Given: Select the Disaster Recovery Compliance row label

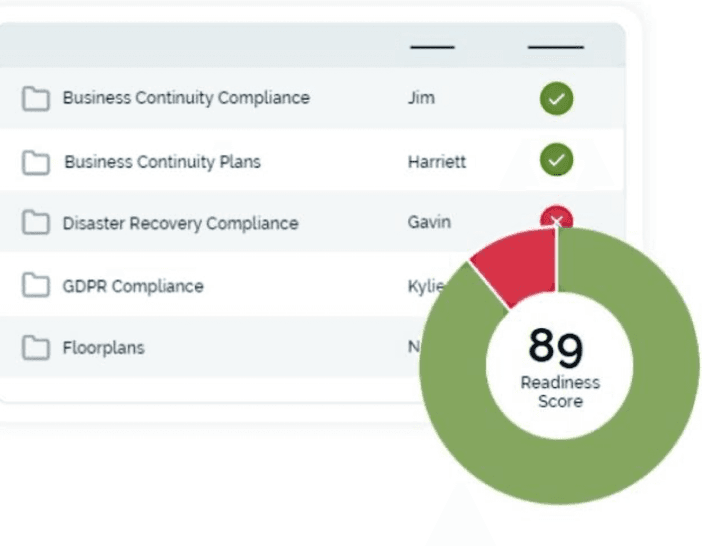Looking at the screenshot, I should coord(180,223).
